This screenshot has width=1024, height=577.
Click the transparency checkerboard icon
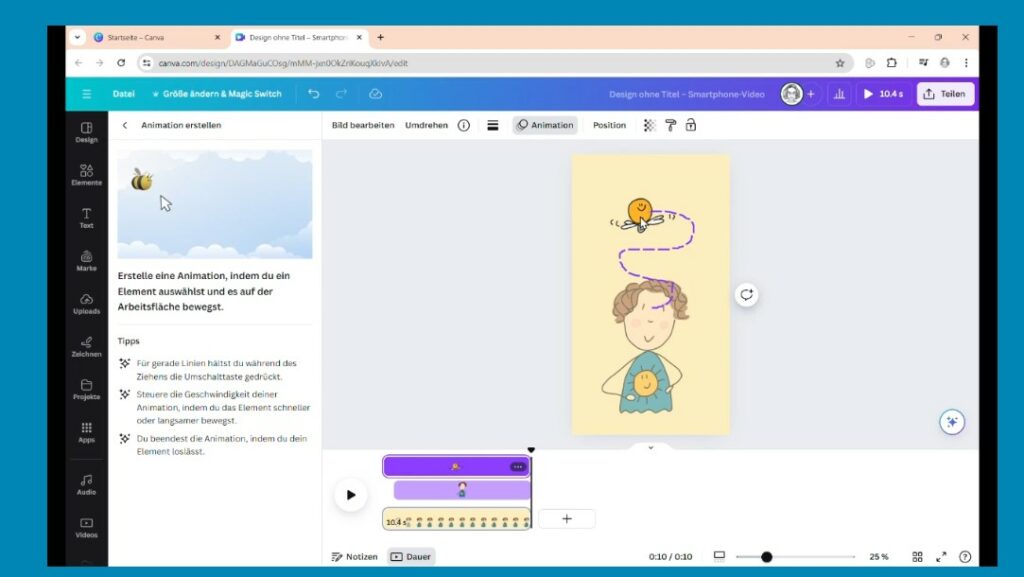tap(650, 125)
